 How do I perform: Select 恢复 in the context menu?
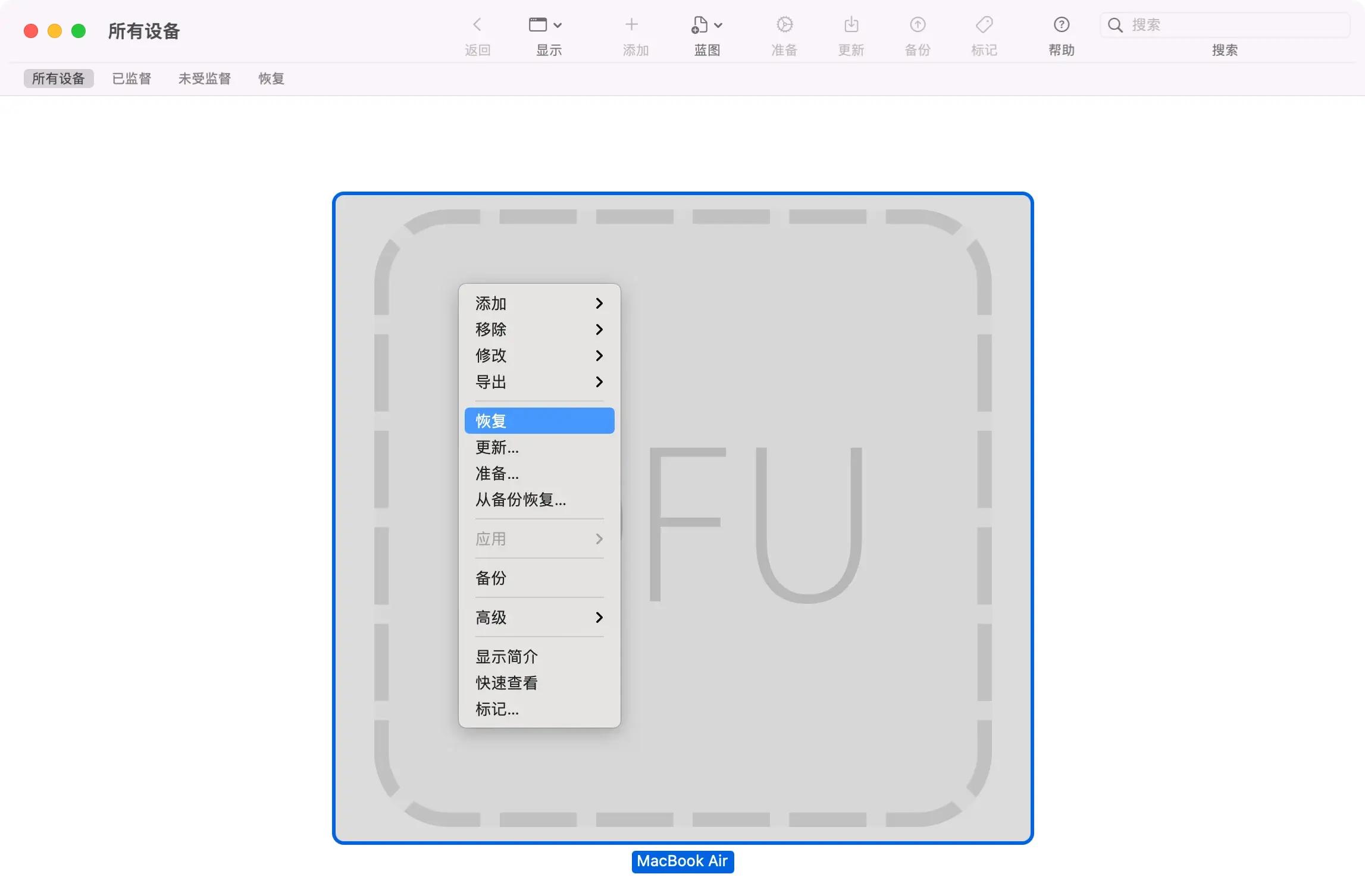click(x=539, y=420)
